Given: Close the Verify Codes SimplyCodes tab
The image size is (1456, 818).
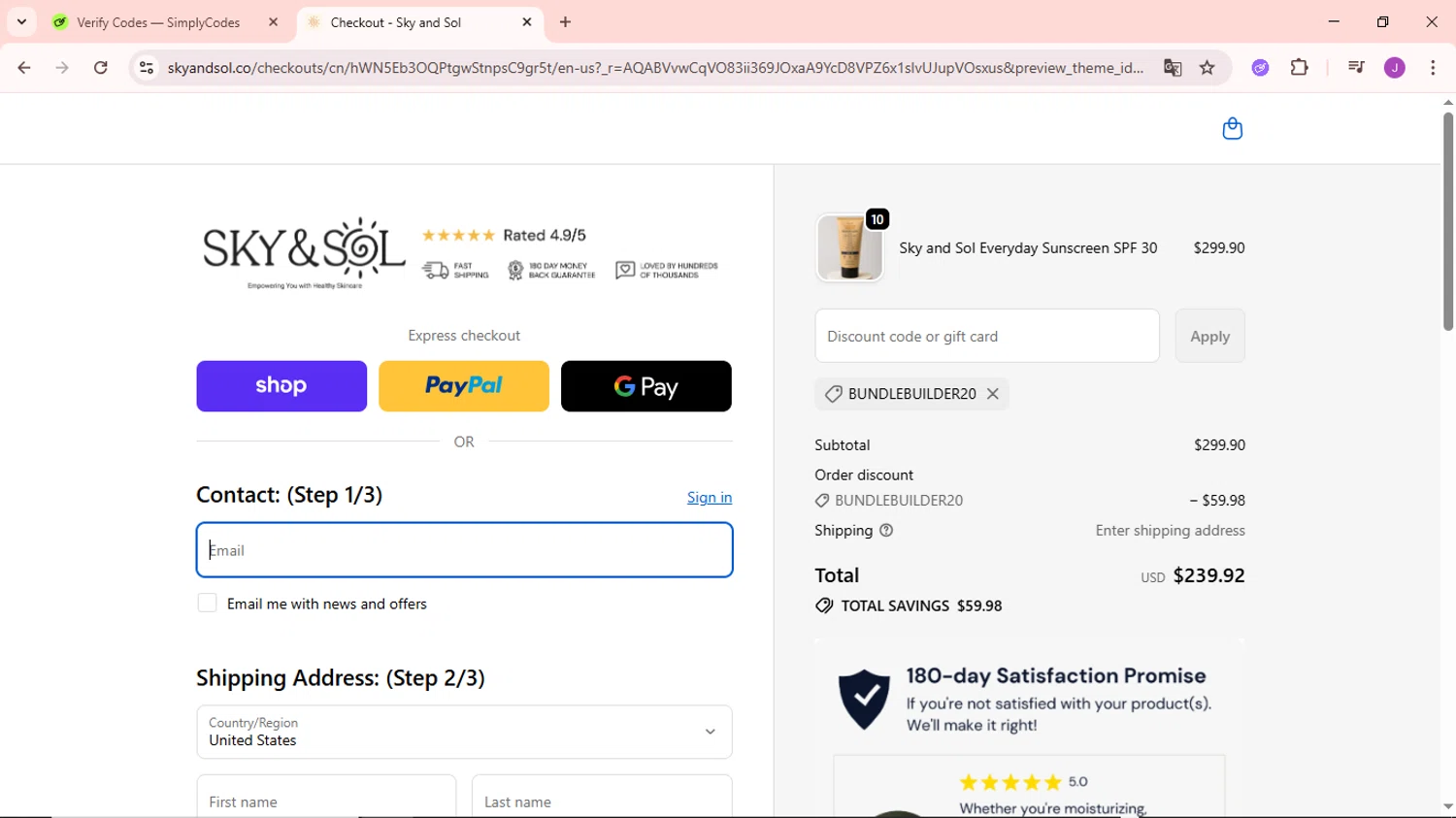Looking at the screenshot, I should tap(273, 22).
